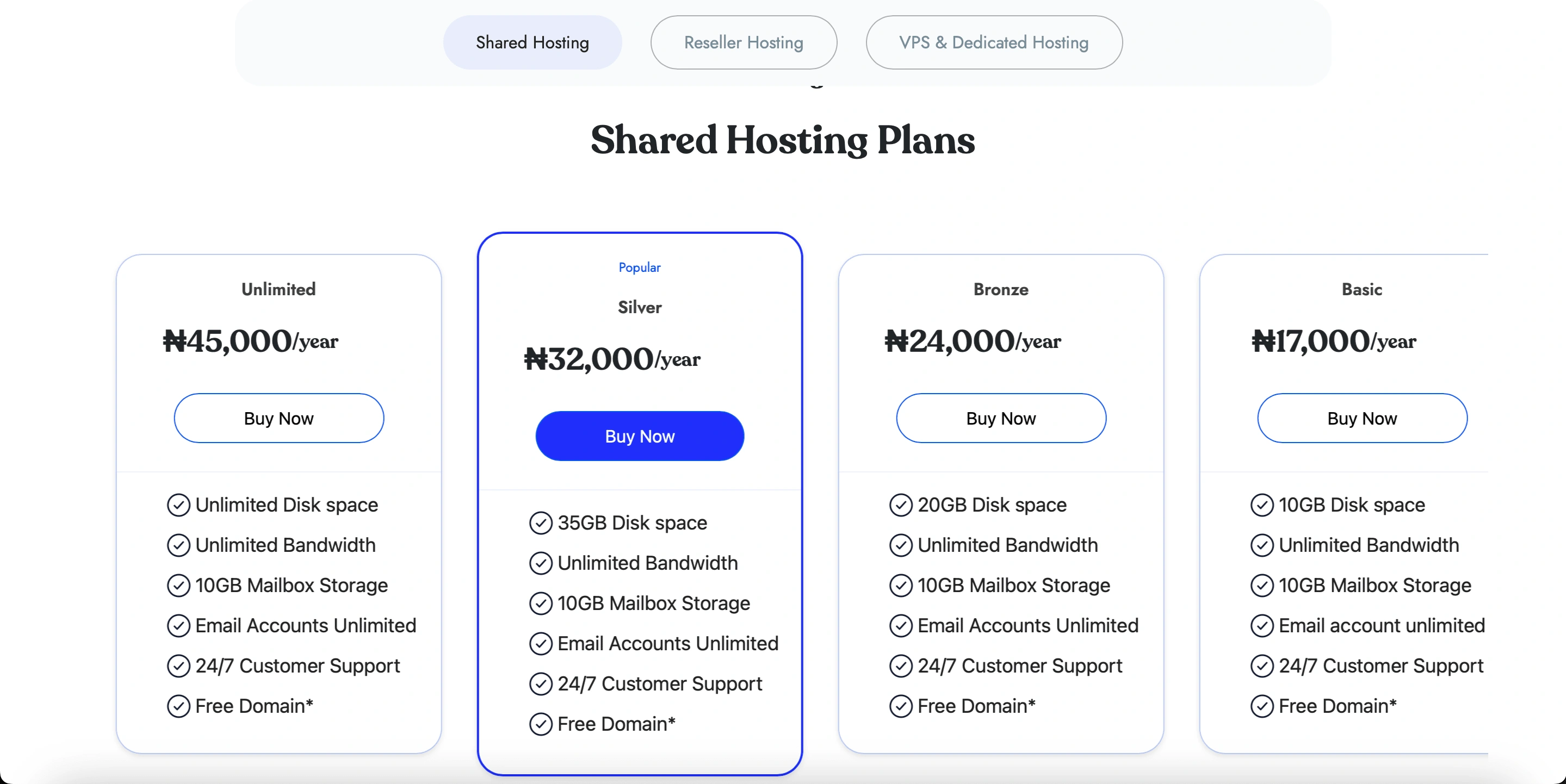Click the Shared Hosting Plans heading
Screen dimensions: 1566x784
coord(782,140)
